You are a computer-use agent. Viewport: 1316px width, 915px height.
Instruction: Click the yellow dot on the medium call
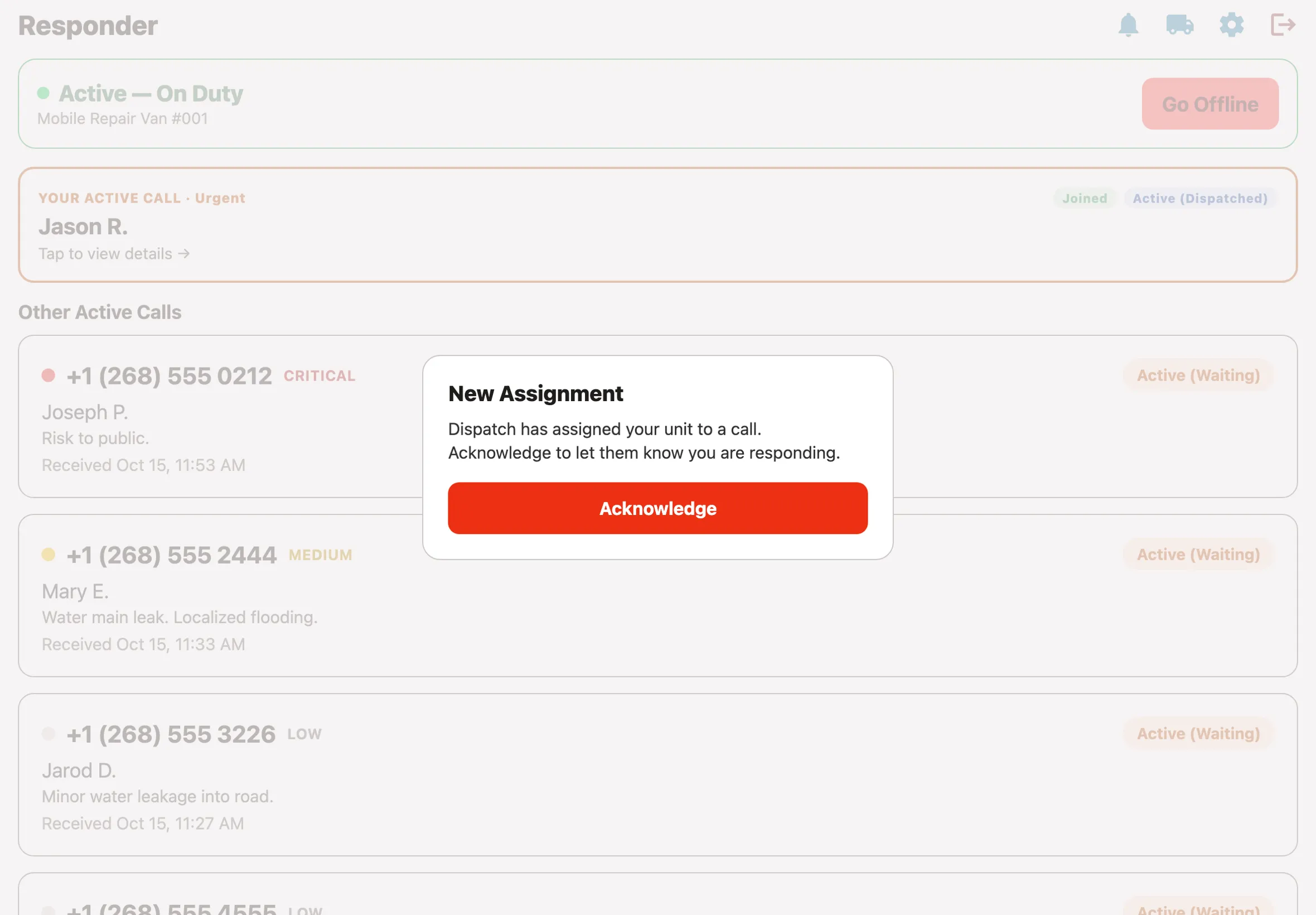[48, 555]
